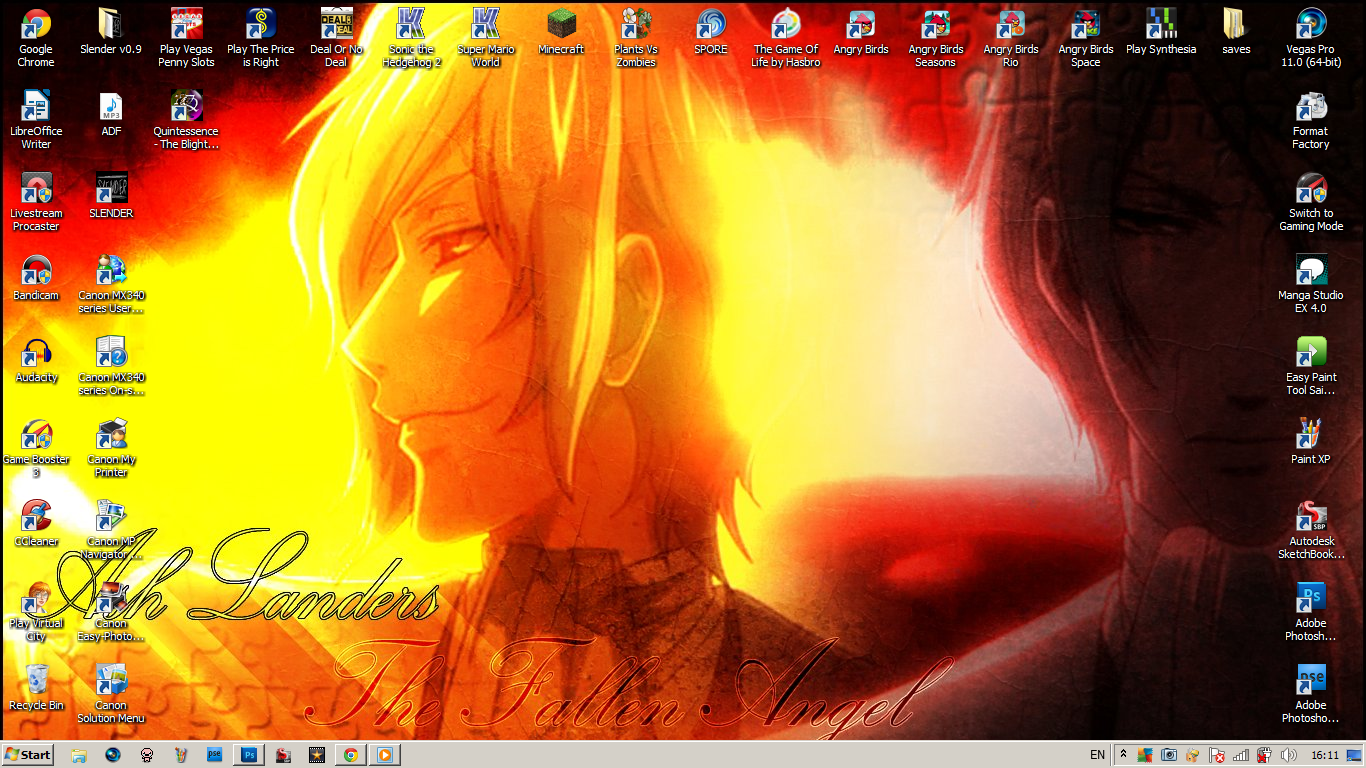1366x768 pixels.
Task: Launch Plants Vs Zombies from desktop
Action: pyautogui.click(x=636, y=24)
